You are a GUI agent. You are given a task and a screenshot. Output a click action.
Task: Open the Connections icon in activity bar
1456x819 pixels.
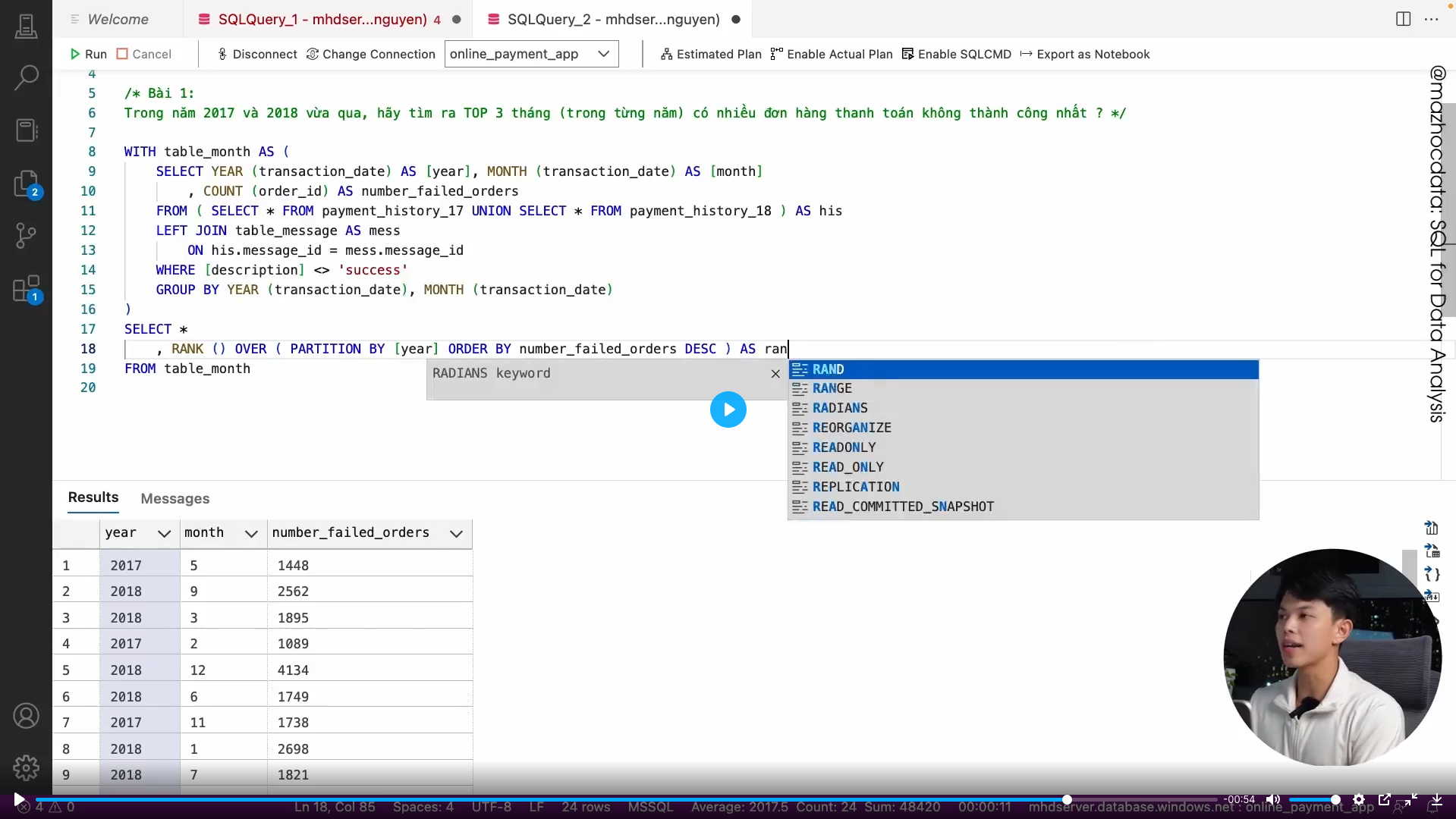click(x=26, y=27)
